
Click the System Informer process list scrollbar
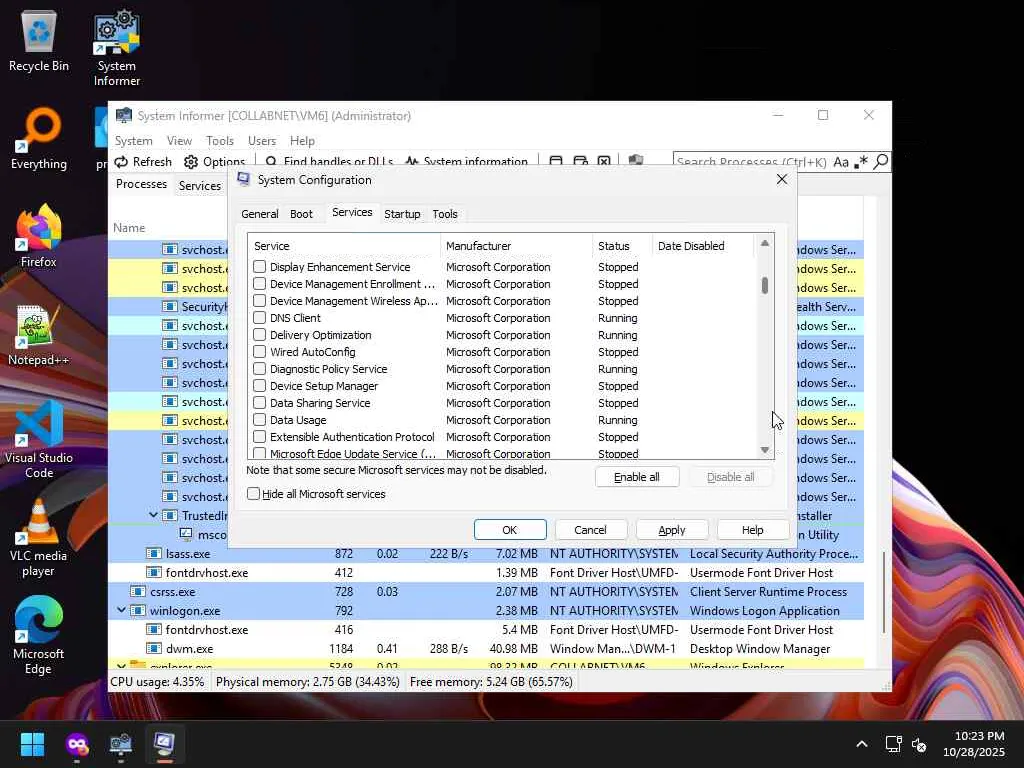[884, 592]
